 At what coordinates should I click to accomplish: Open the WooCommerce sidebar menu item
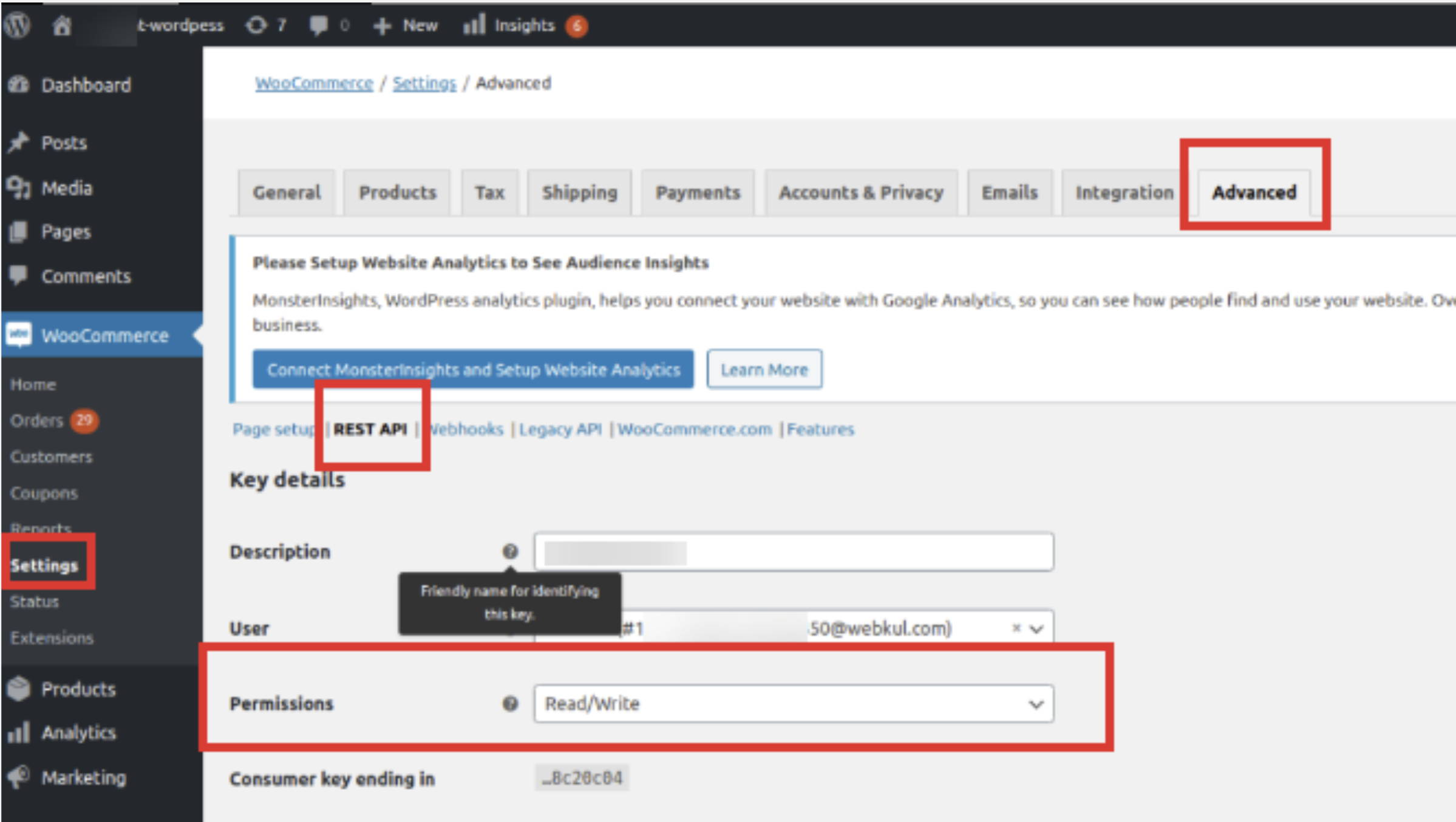point(101,335)
